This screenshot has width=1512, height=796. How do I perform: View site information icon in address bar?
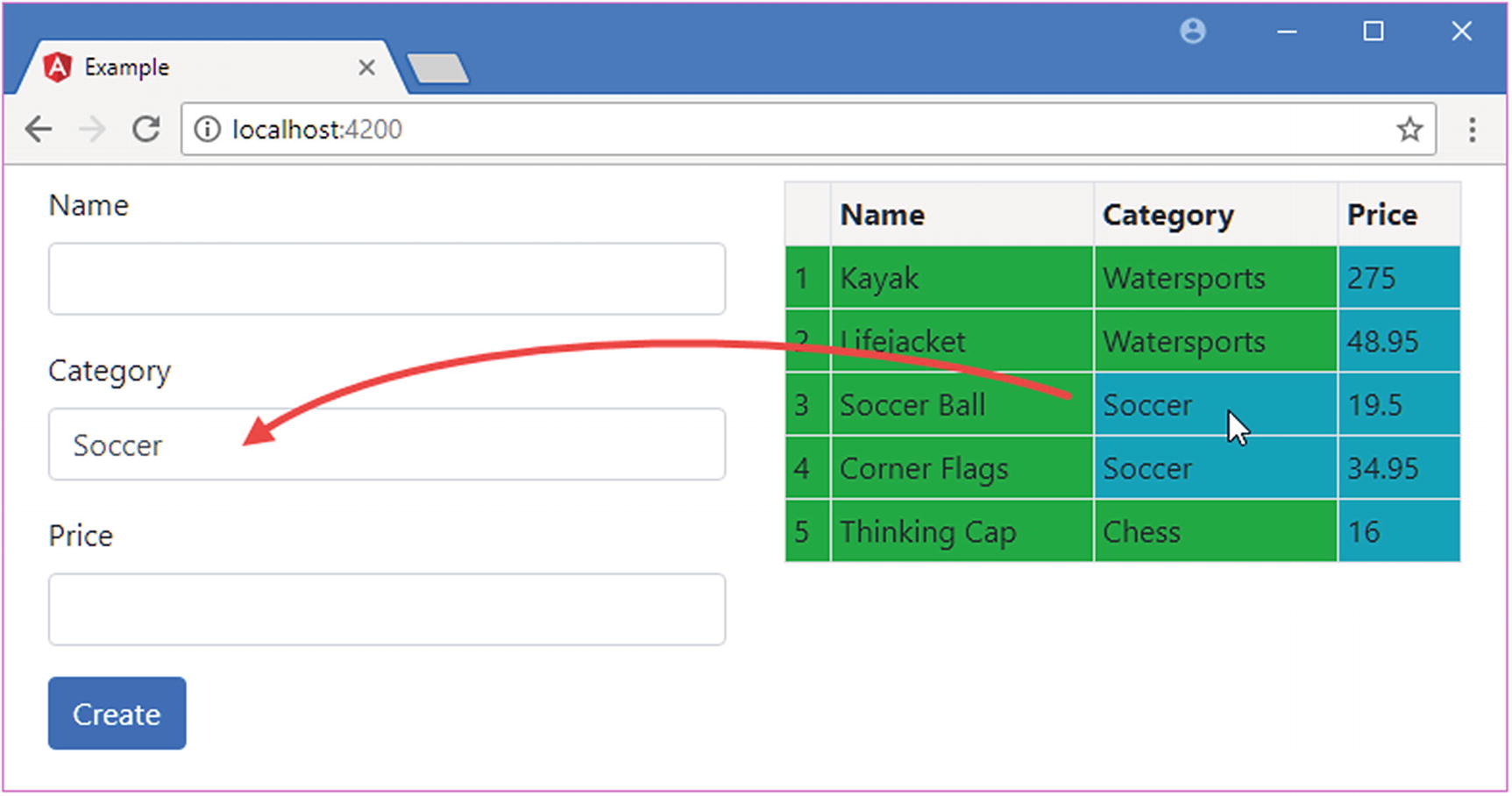pyautogui.click(x=207, y=130)
